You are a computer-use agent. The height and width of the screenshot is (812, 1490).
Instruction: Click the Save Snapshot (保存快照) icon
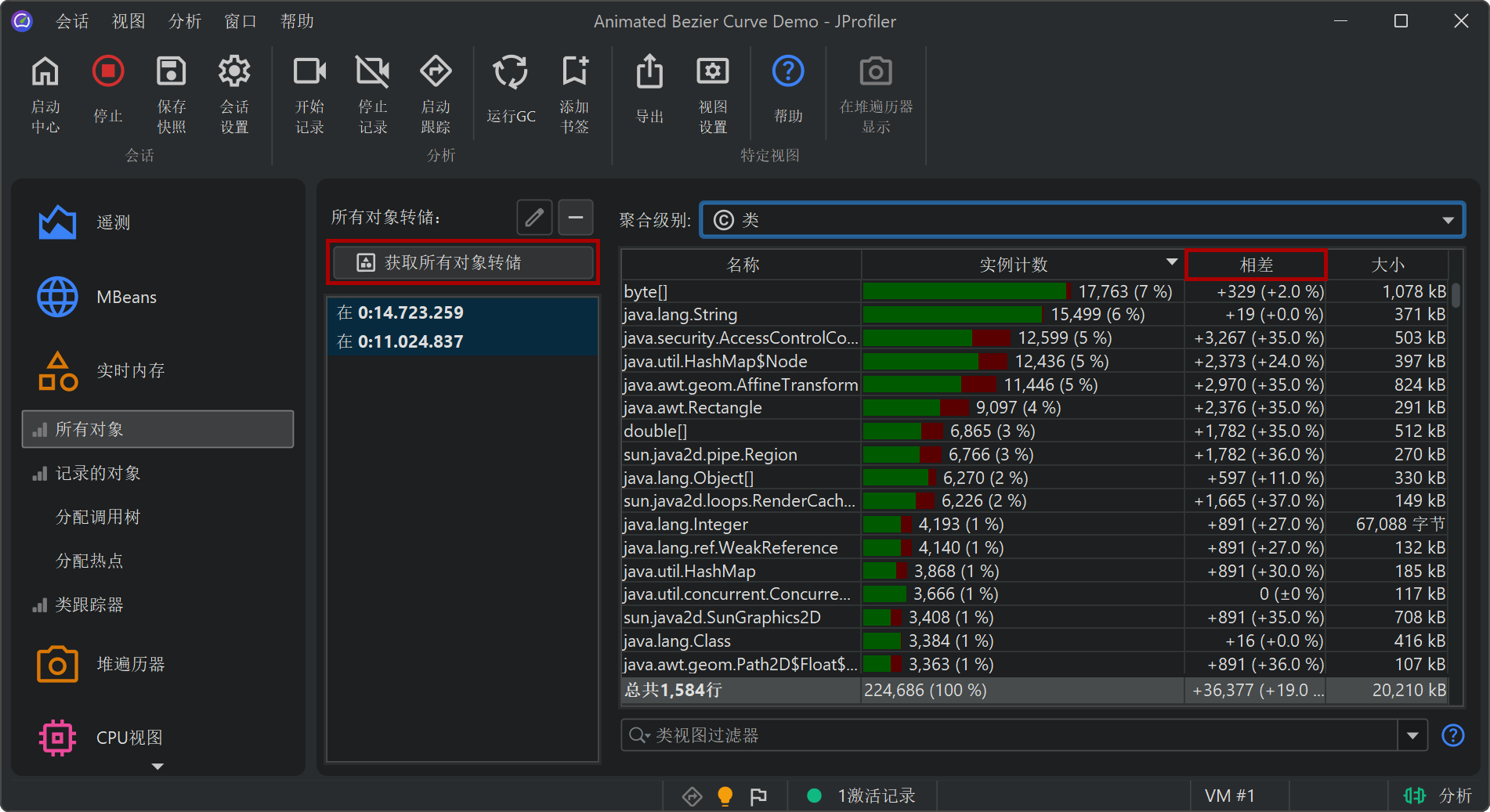tap(171, 73)
